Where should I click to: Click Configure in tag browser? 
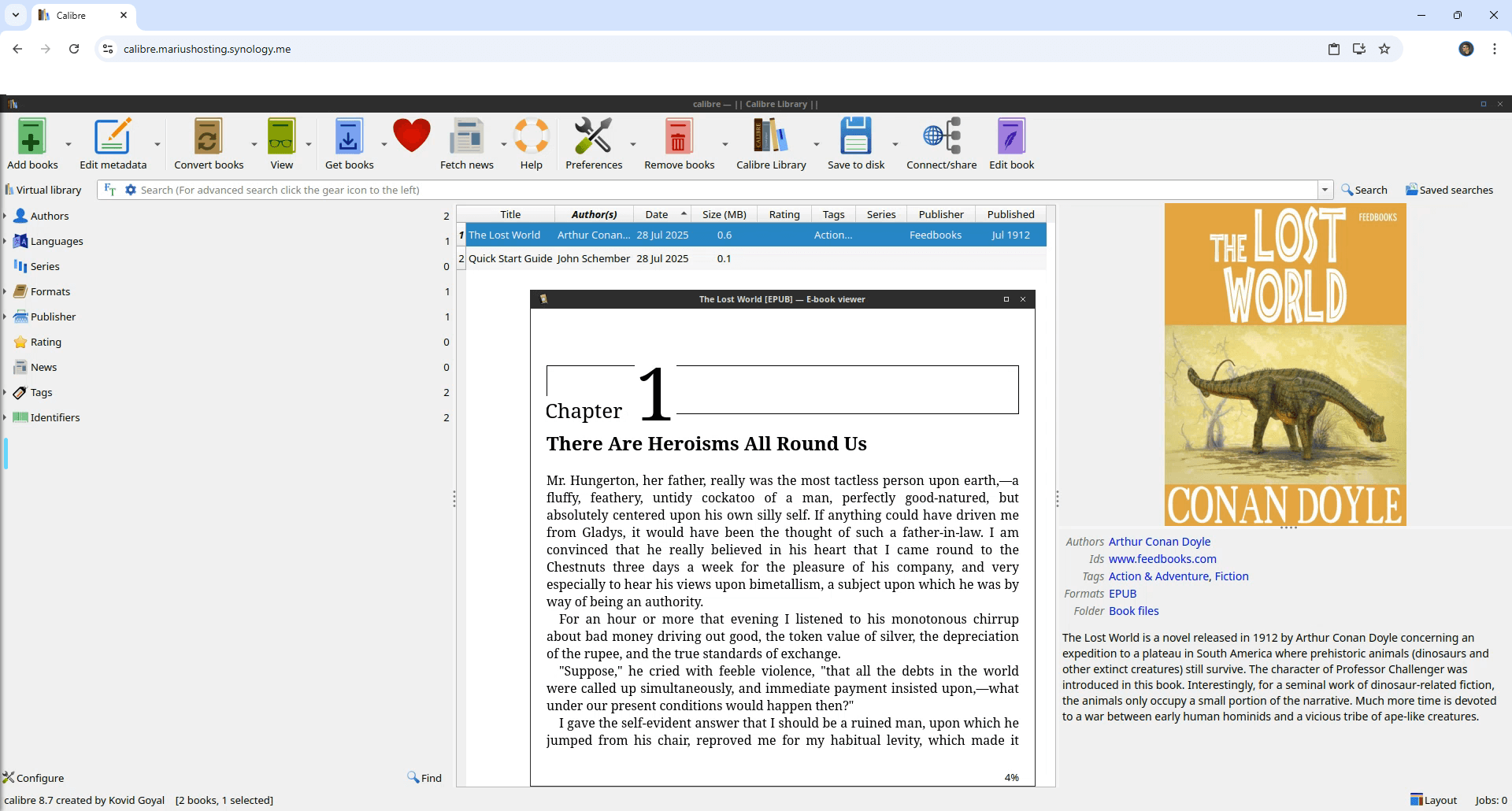click(x=34, y=778)
